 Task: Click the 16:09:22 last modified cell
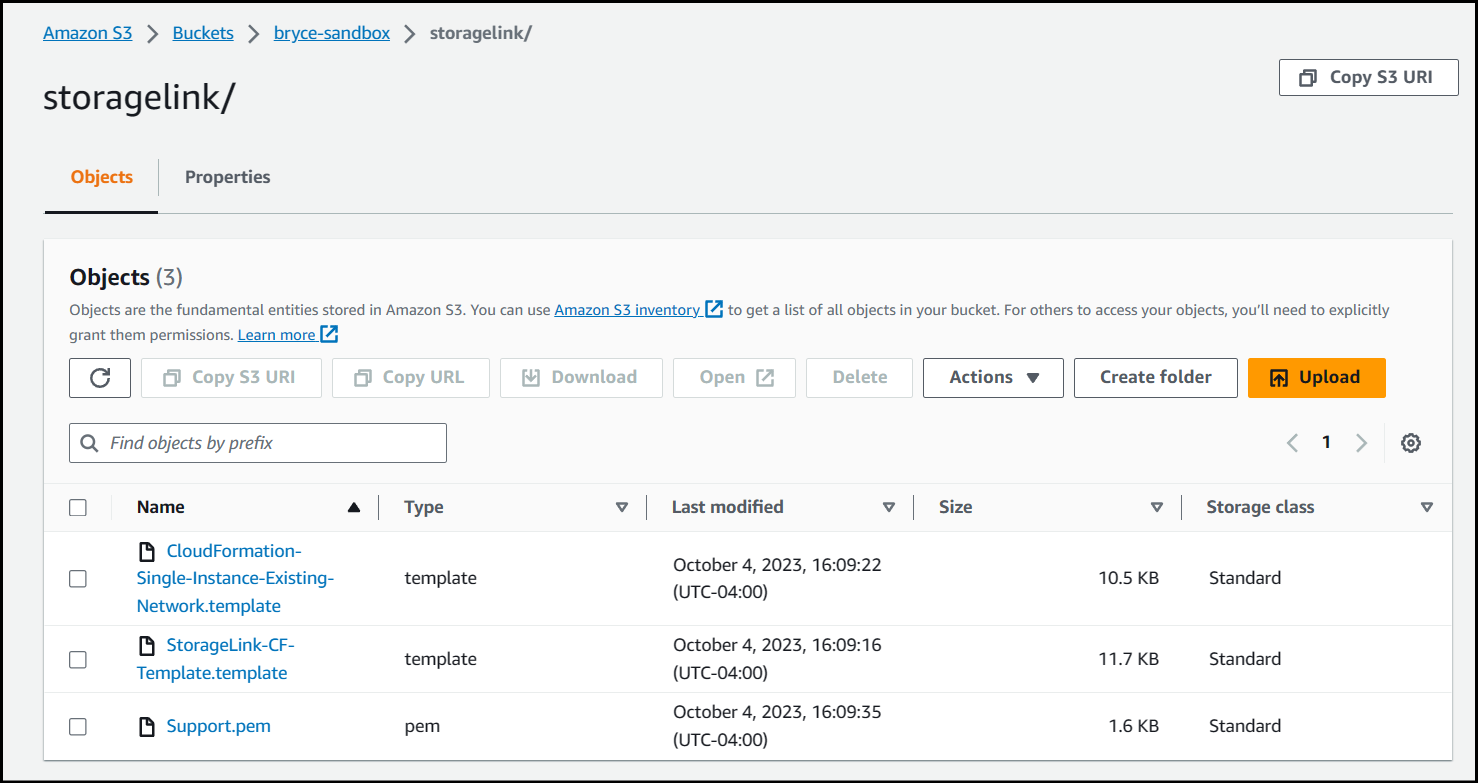coord(777,579)
